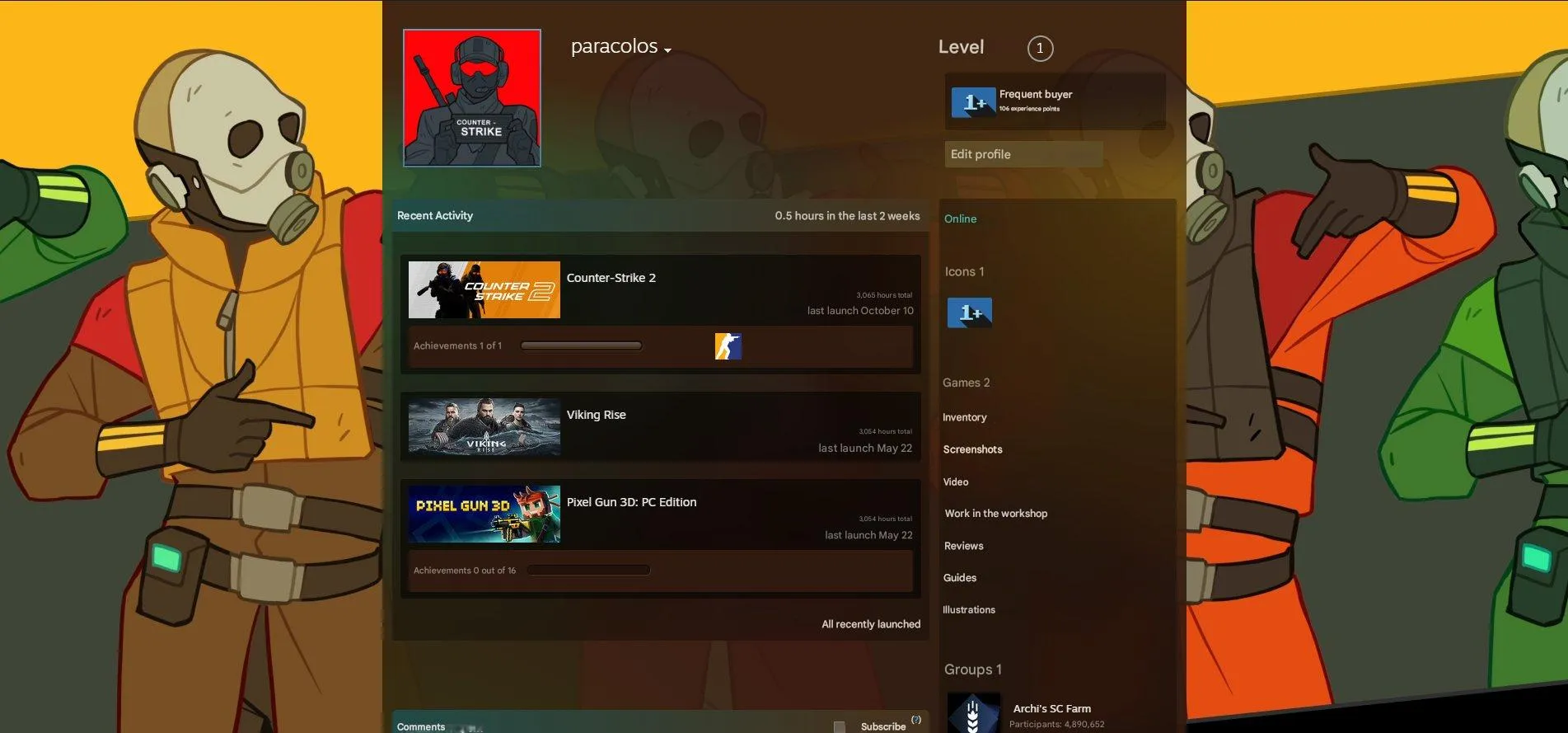Screen dimensions: 1568x733
Task: Click the 1+ badge under Icons
Action: pos(970,313)
